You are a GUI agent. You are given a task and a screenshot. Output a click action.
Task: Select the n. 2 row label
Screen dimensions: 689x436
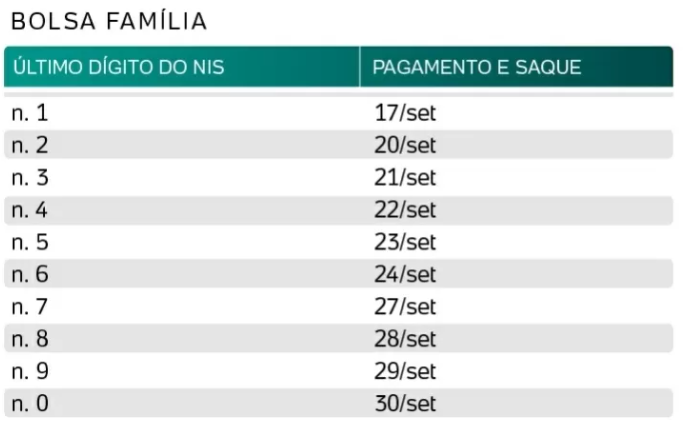click(x=30, y=145)
